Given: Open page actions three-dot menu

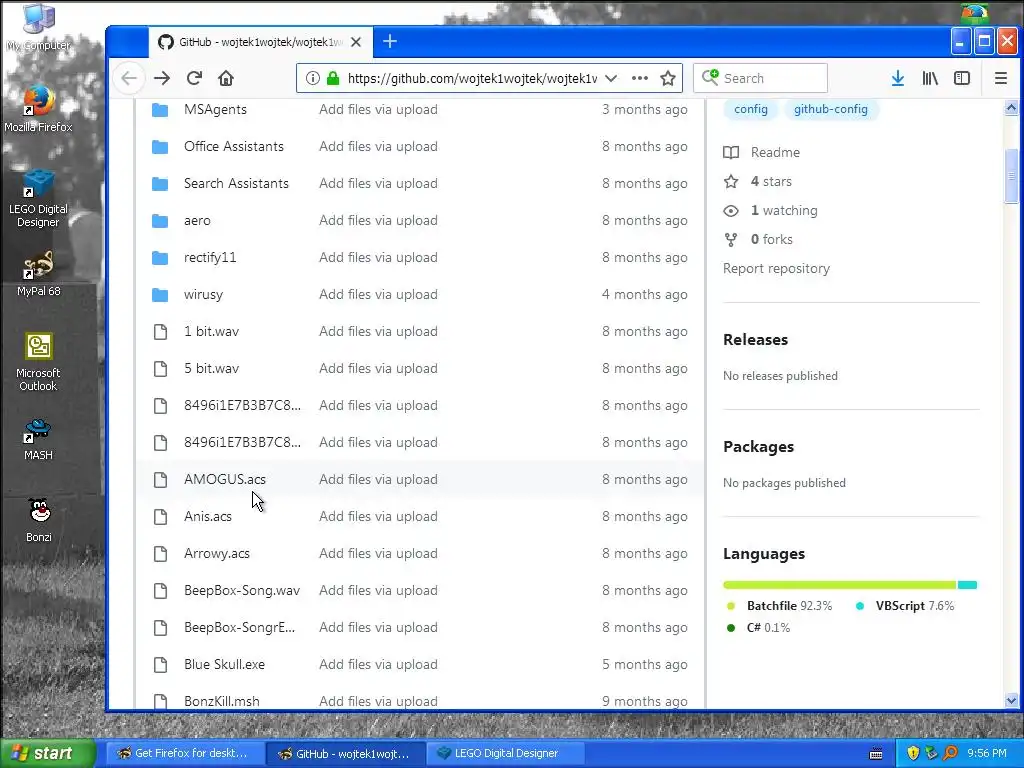Looking at the screenshot, I should point(640,78).
